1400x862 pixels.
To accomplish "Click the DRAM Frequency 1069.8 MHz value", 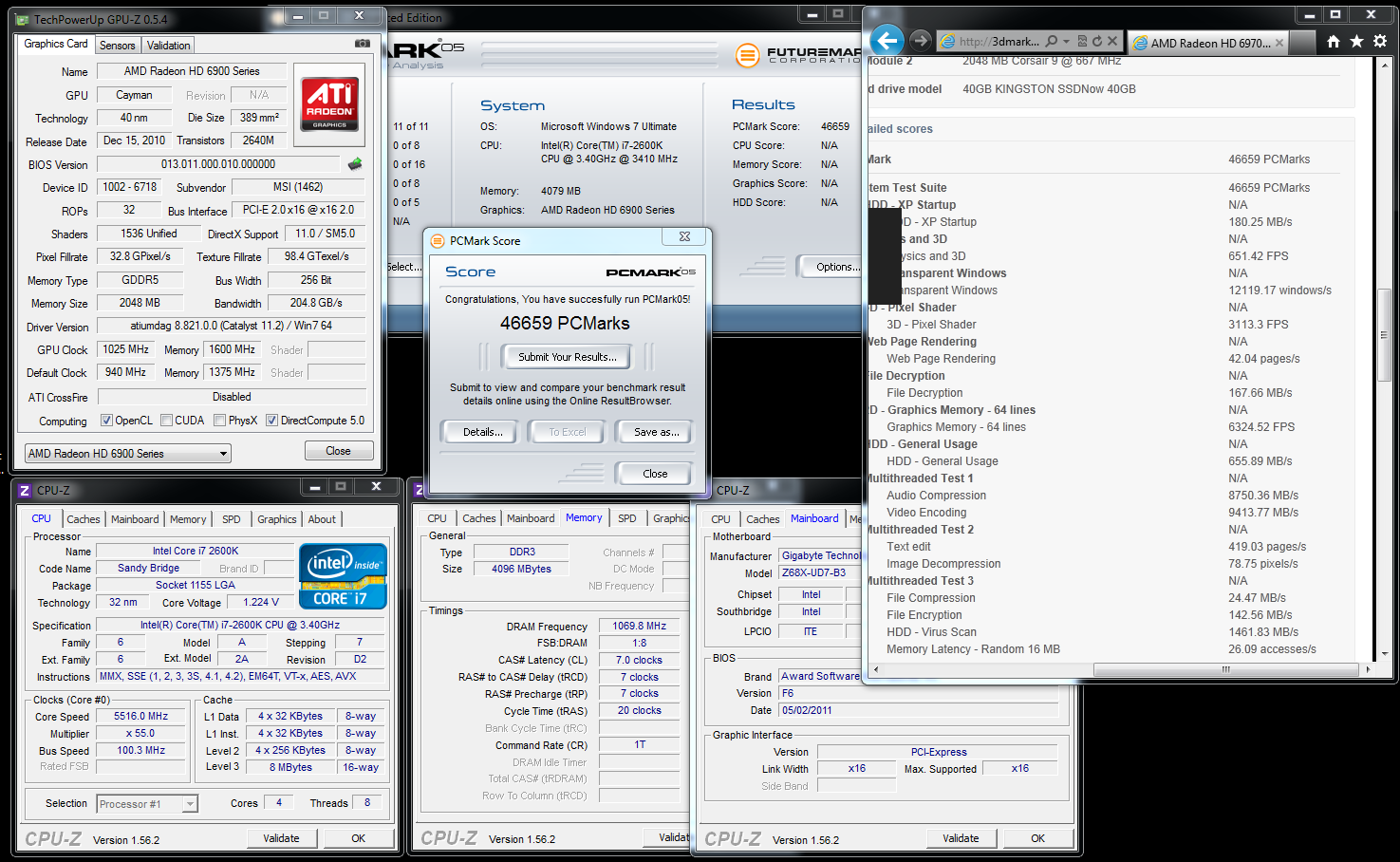I will [x=640, y=626].
